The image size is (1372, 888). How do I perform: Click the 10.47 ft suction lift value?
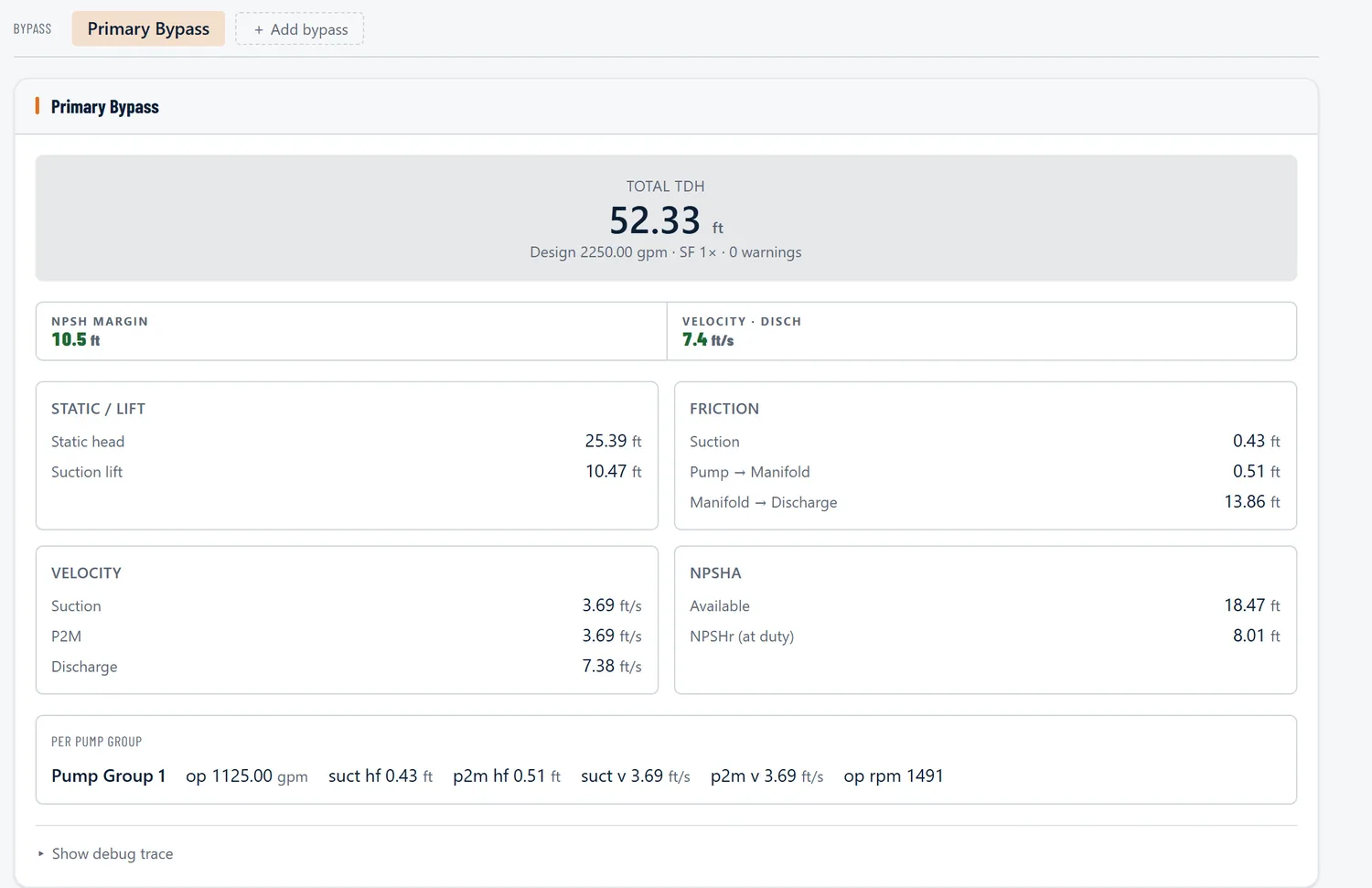pos(613,471)
